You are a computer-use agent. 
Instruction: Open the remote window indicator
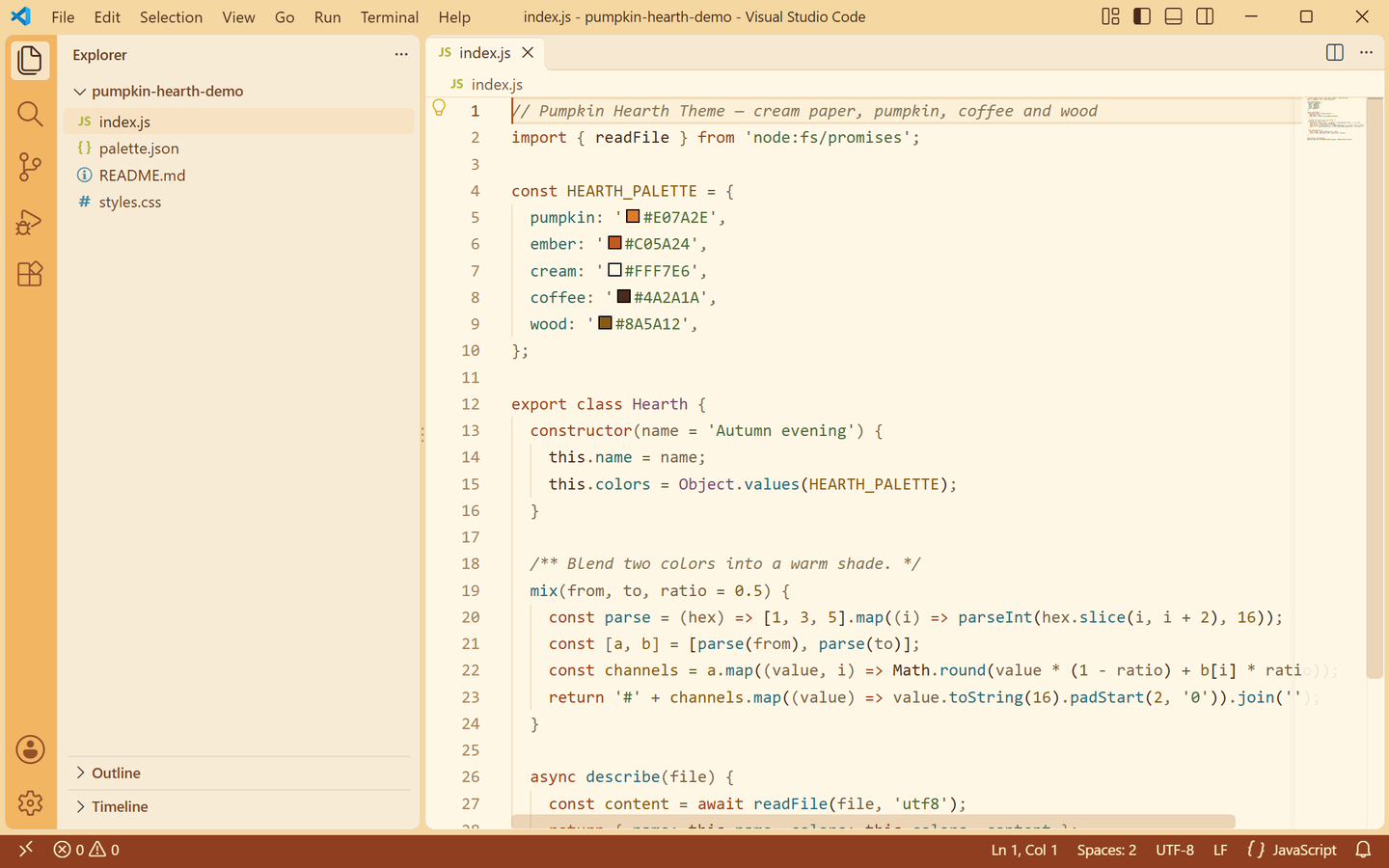[26, 850]
